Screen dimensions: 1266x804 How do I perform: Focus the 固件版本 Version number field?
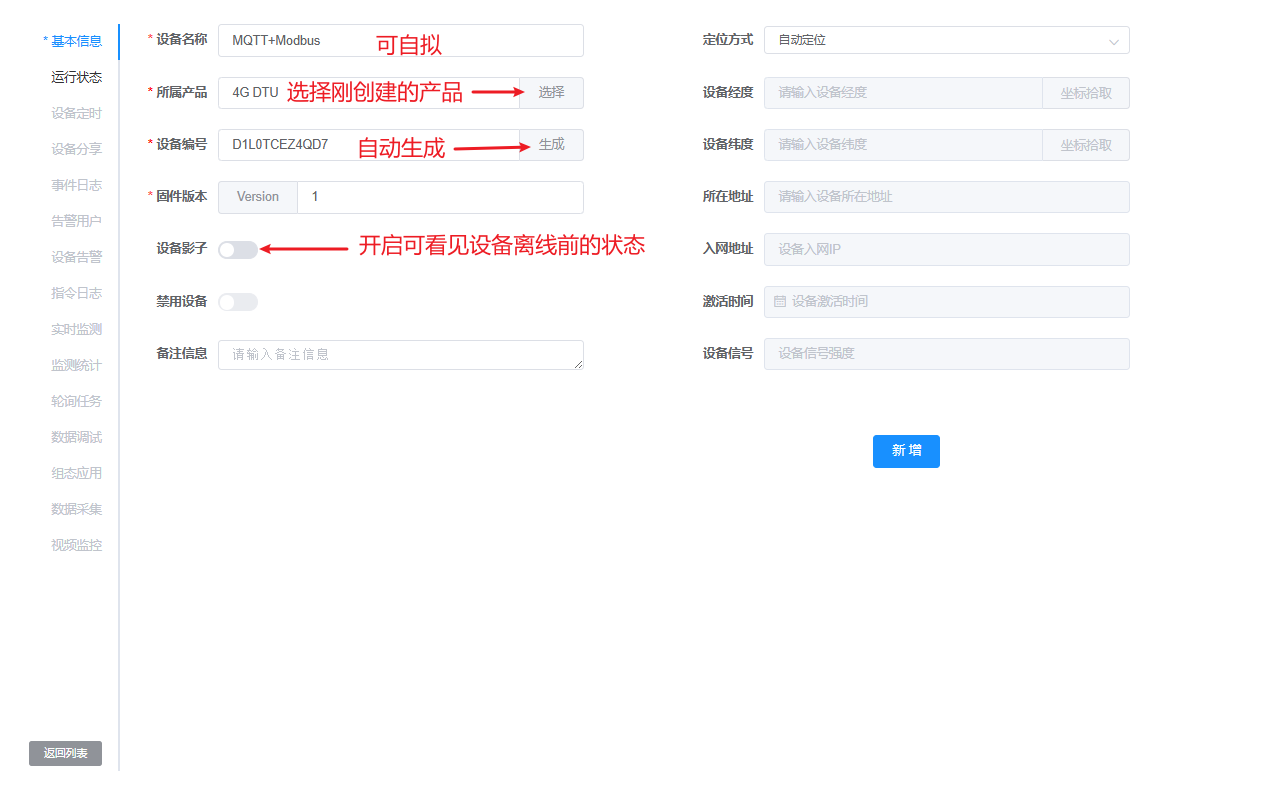(440, 197)
